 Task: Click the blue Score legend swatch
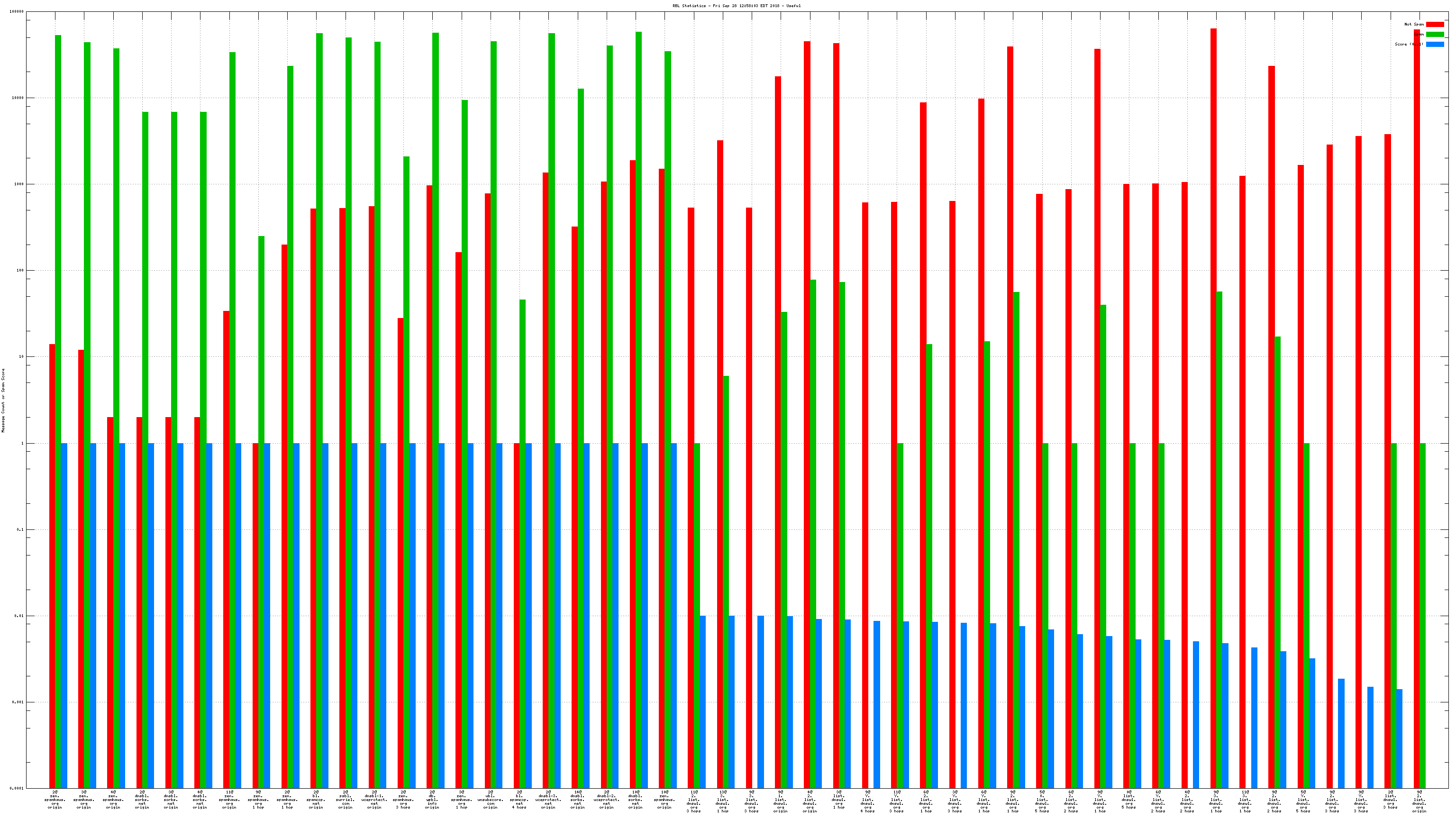pos(1435,44)
